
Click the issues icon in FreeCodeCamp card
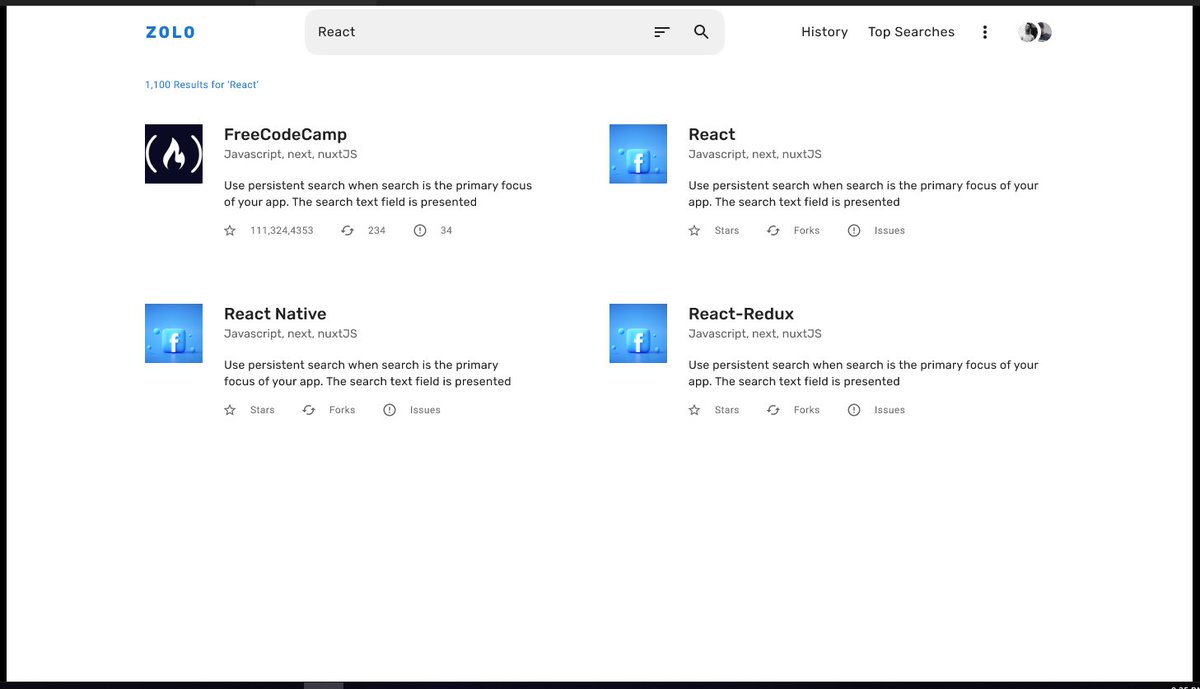pos(420,230)
